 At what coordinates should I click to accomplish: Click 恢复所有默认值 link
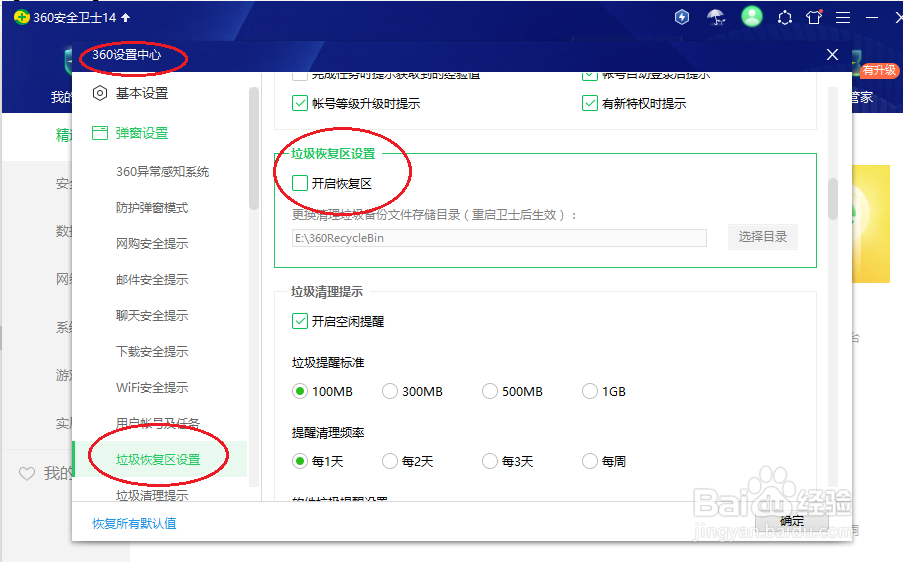(x=134, y=523)
